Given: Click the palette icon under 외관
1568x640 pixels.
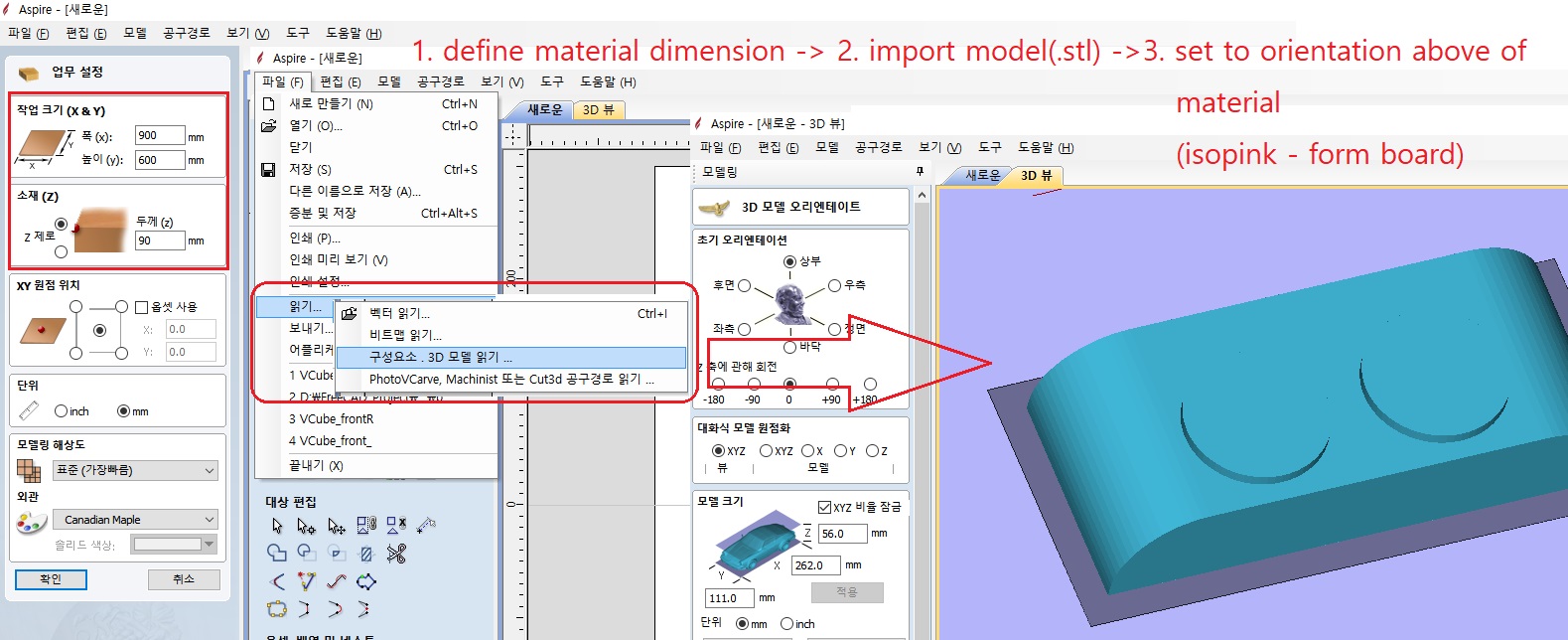Looking at the screenshot, I should pyautogui.click(x=32, y=521).
